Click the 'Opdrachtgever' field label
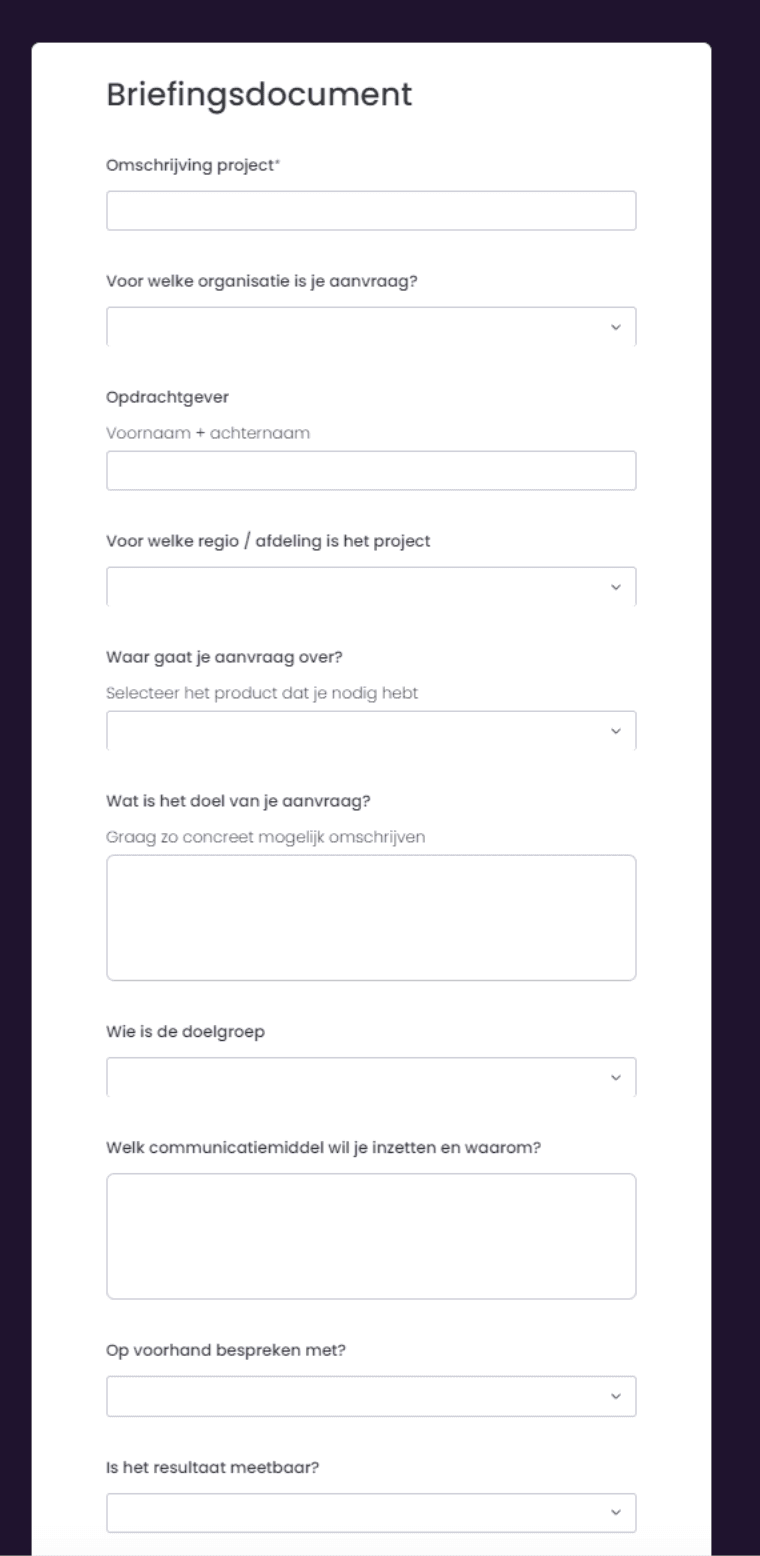 pyautogui.click(x=167, y=397)
